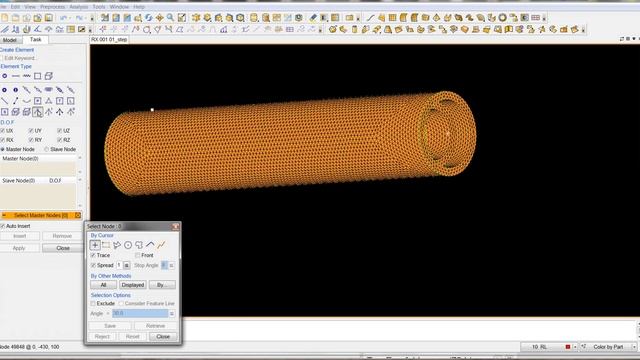Screen dimensions: 640x360
Task: Click the Select Master Nodes pick icon
Action: coord(78,215)
